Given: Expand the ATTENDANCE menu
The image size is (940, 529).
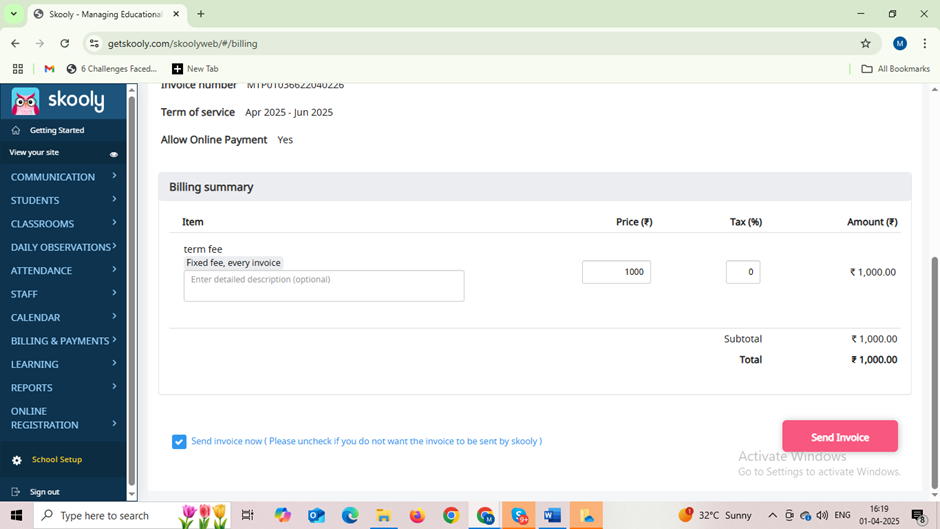Looking at the screenshot, I should tap(63, 270).
